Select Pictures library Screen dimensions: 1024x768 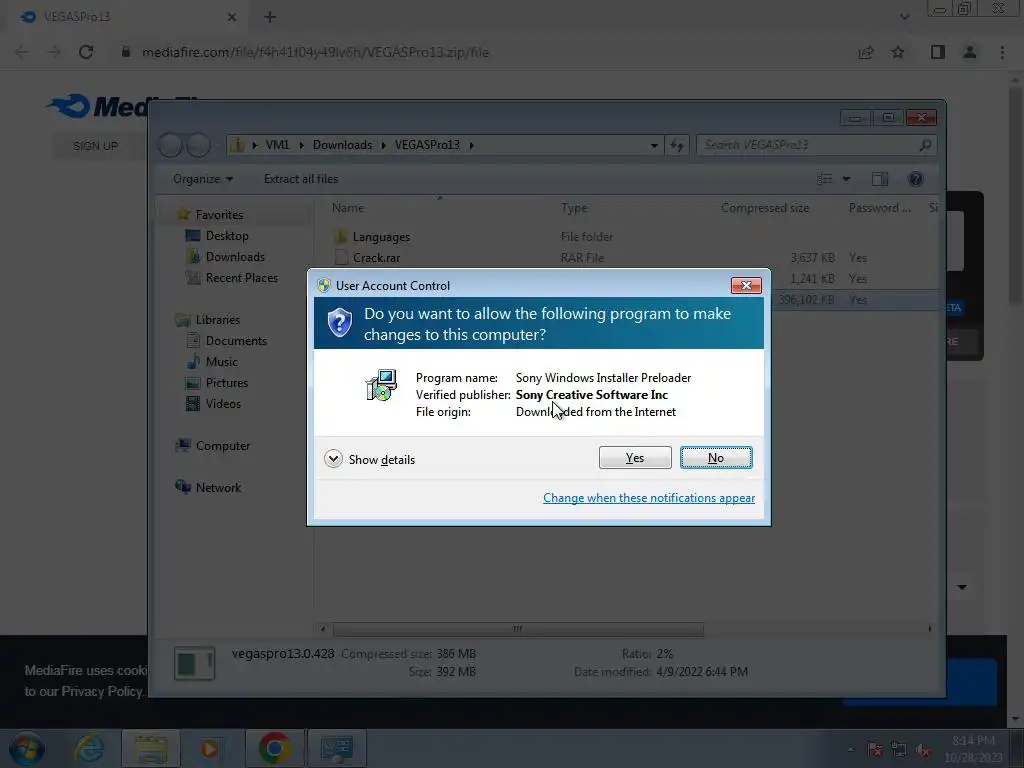click(x=227, y=383)
